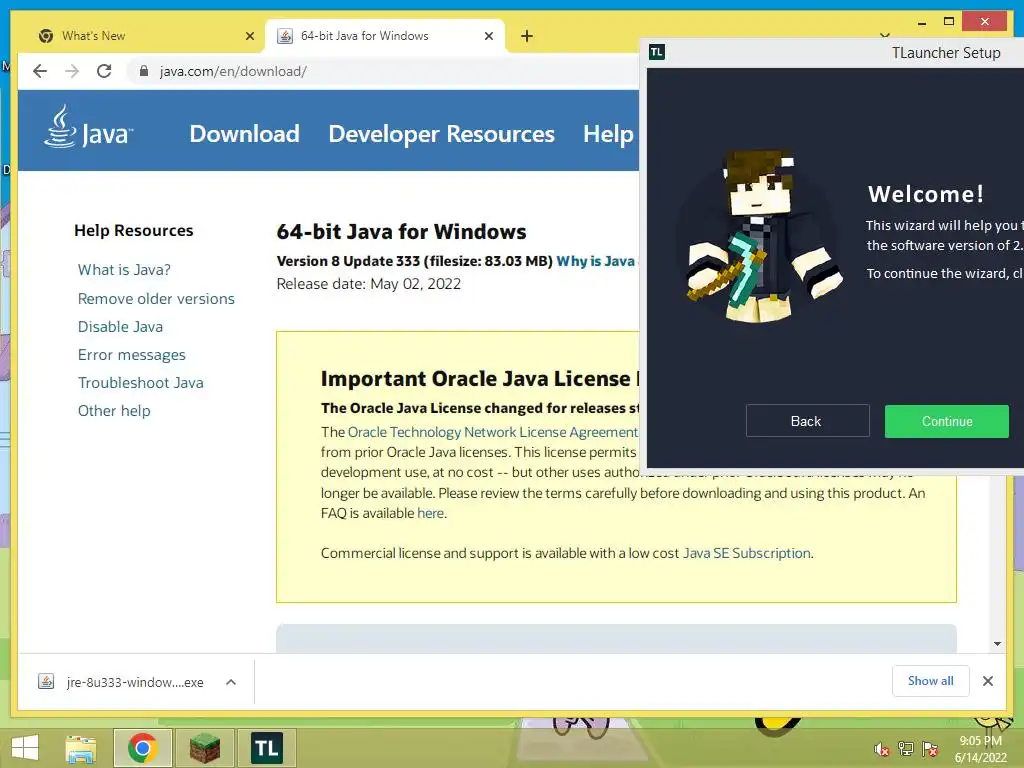This screenshot has height=768, width=1024.
Task: Click the Welcome! heading in TLauncher Setup
Action: (925, 194)
